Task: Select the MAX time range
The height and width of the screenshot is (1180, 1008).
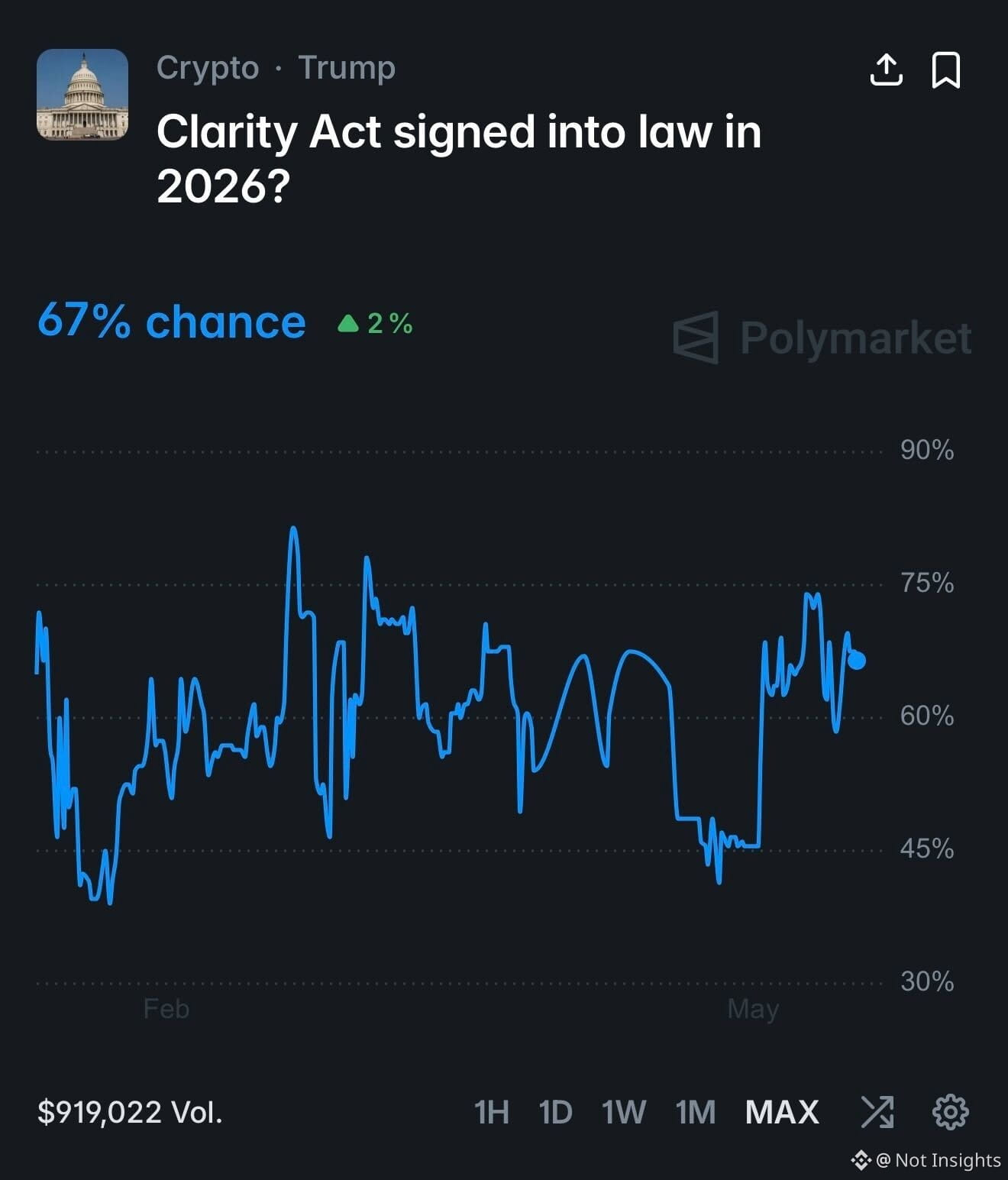Action: (782, 1112)
